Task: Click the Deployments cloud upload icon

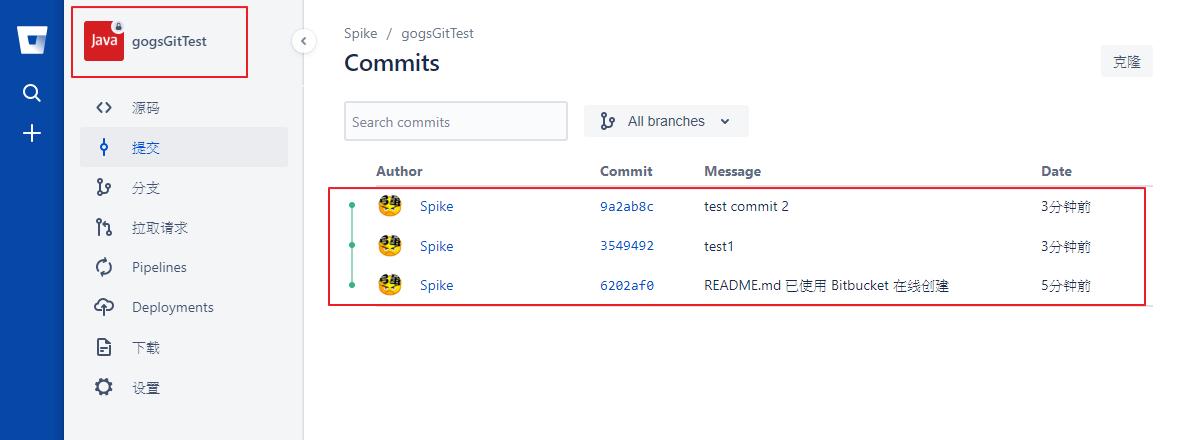Action: point(104,306)
